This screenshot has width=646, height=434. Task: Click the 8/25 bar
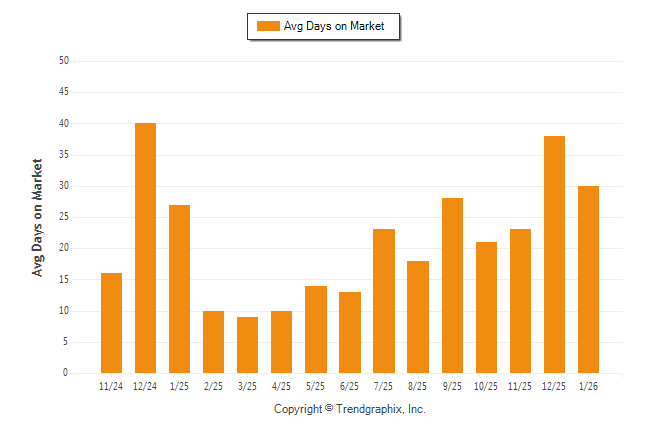[x=418, y=317]
